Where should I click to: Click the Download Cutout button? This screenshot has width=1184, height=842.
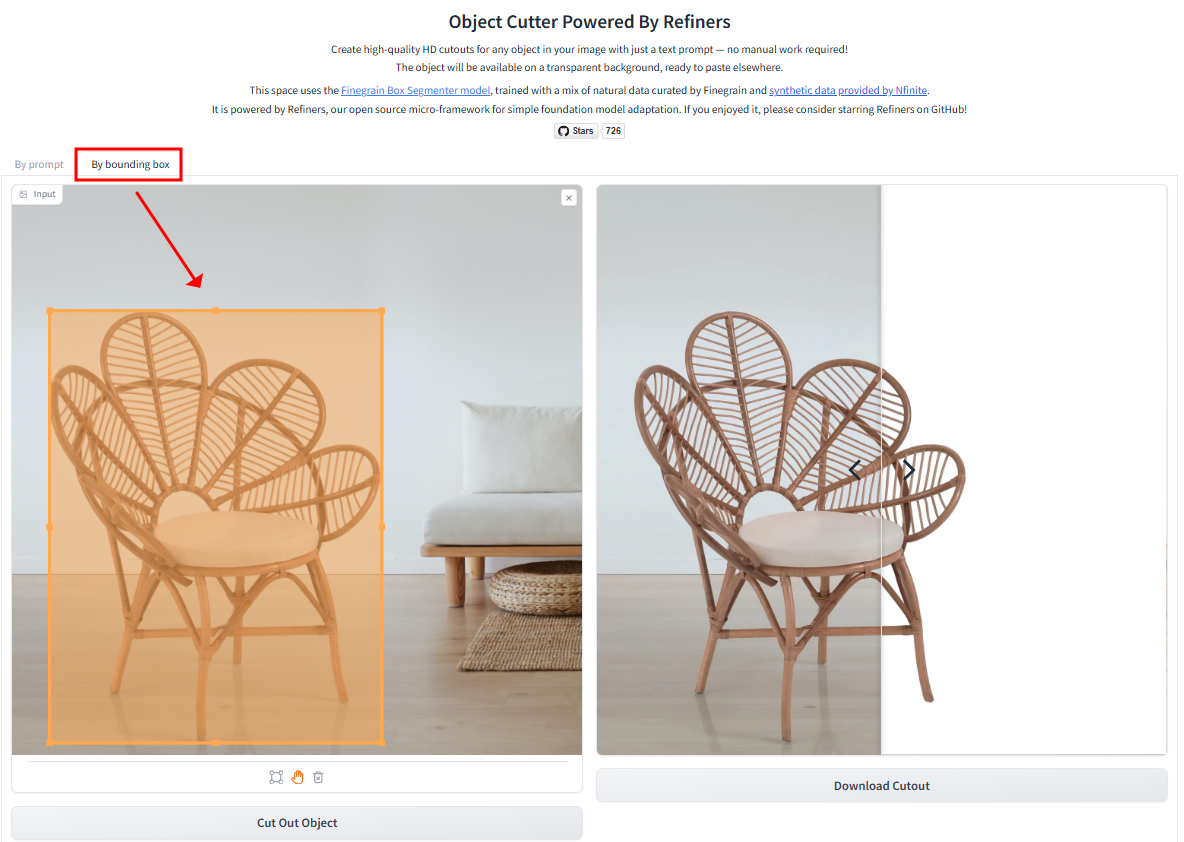pyautogui.click(x=881, y=785)
